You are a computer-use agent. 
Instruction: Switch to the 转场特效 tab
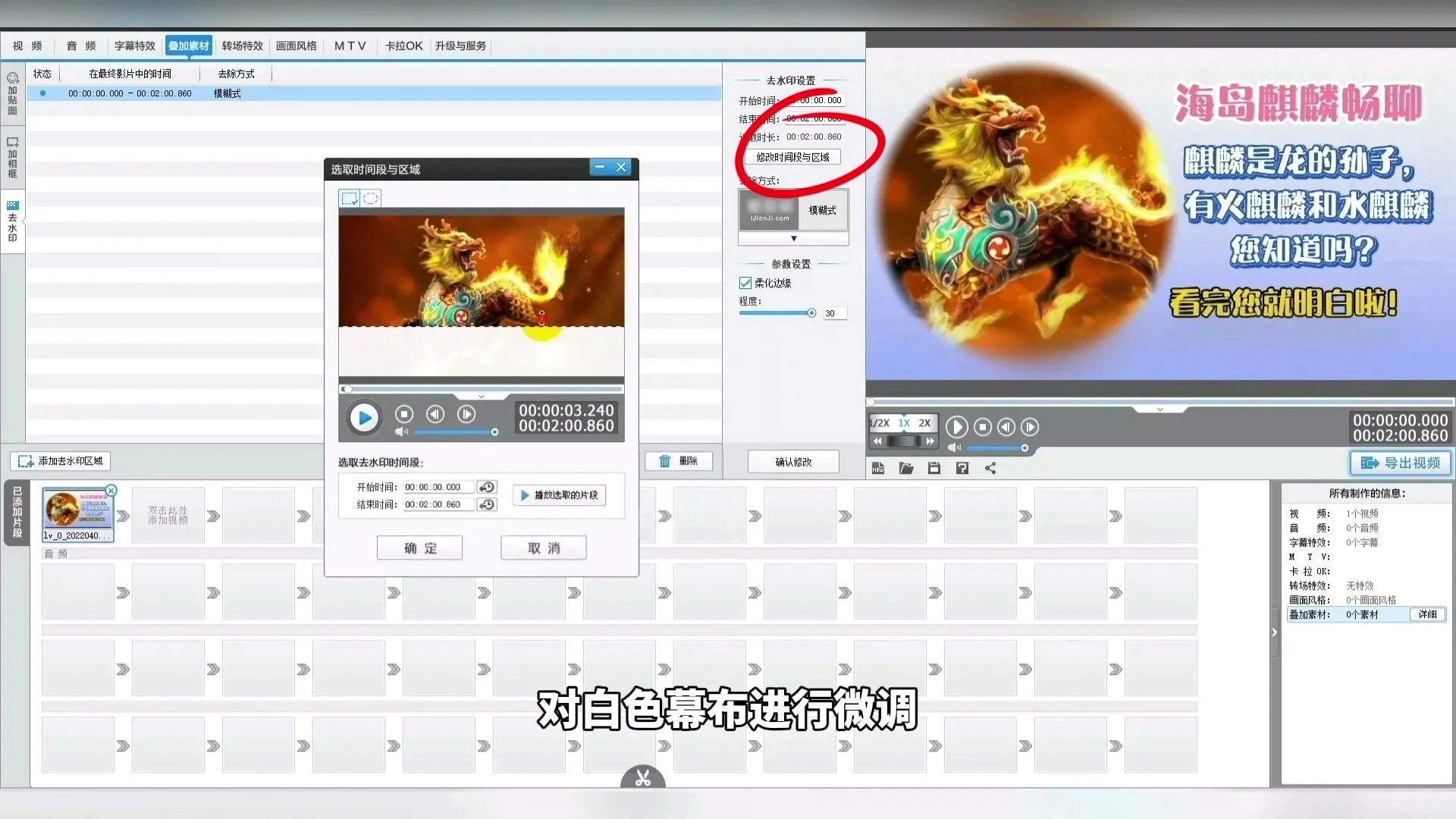click(242, 46)
